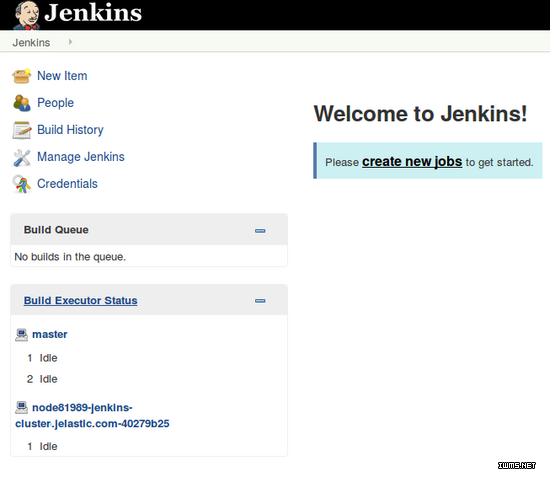Open the Manage Jenkins link
The height and width of the screenshot is (477, 550).
(x=81, y=157)
